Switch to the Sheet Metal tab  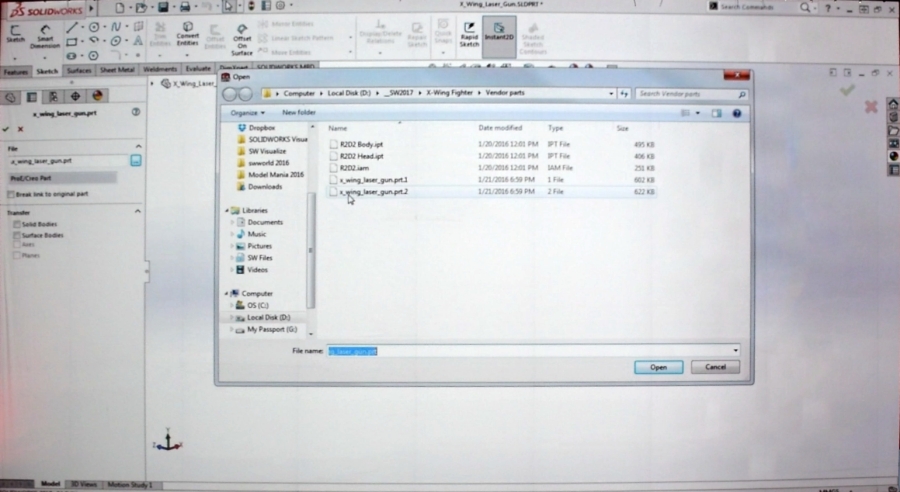point(117,70)
